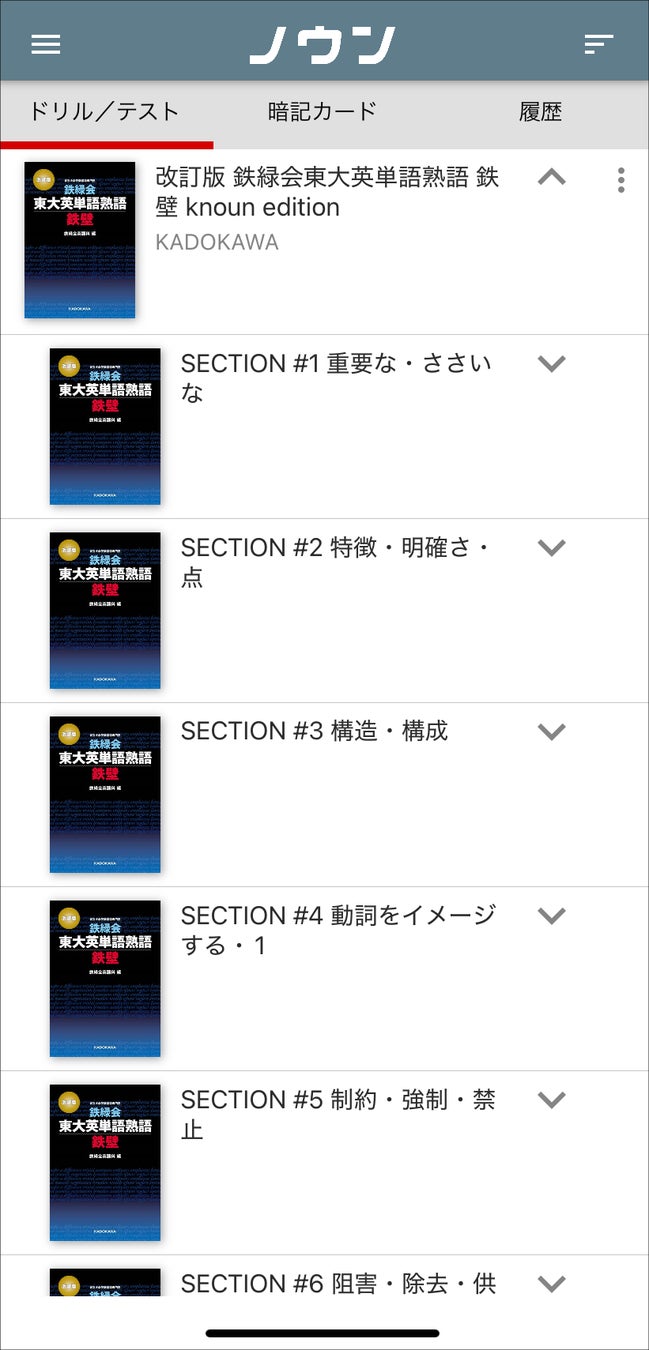Tap the SECTION #1 book cover thumbnail
The height and width of the screenshot is (1350, 649).
[105, 426]
